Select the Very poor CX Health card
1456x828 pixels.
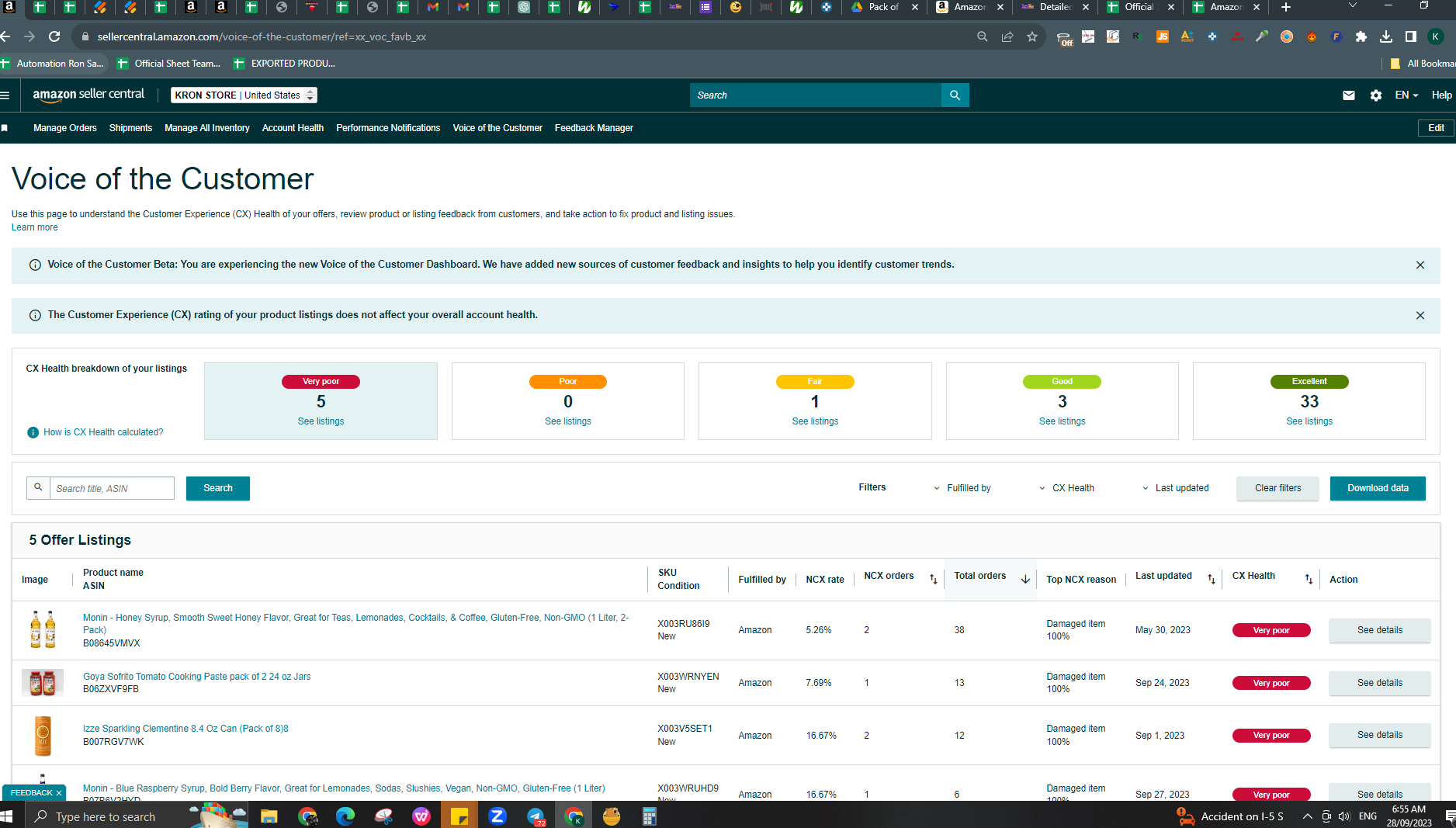(x=321, y=401)
